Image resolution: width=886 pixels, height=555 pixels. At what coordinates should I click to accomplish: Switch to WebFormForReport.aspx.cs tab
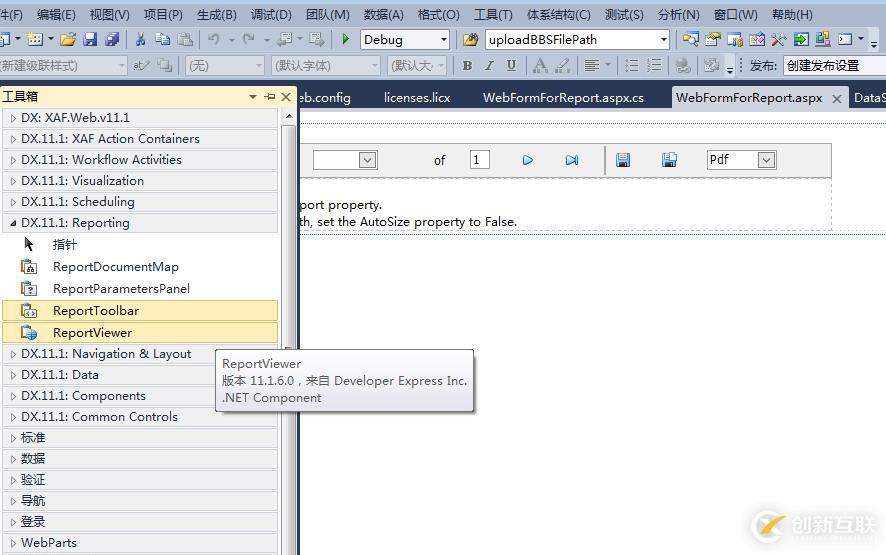(x=563, y=98)
